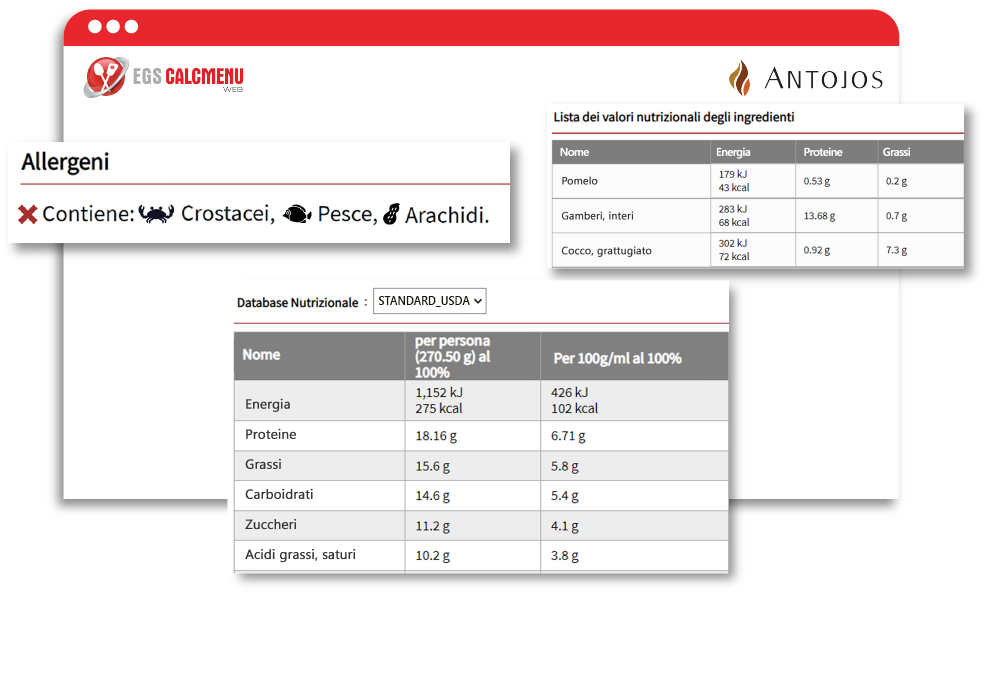Click the Pesce fish allergen icon

[297, 214]
